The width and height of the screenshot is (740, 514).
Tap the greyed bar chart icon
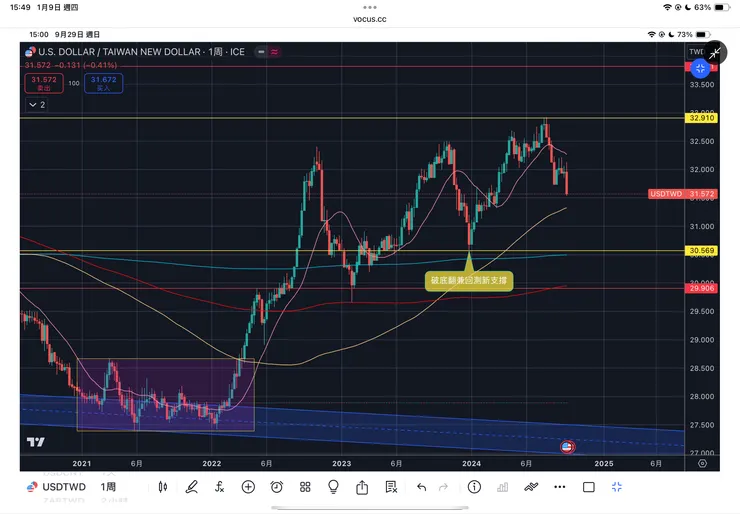point(502,487)
